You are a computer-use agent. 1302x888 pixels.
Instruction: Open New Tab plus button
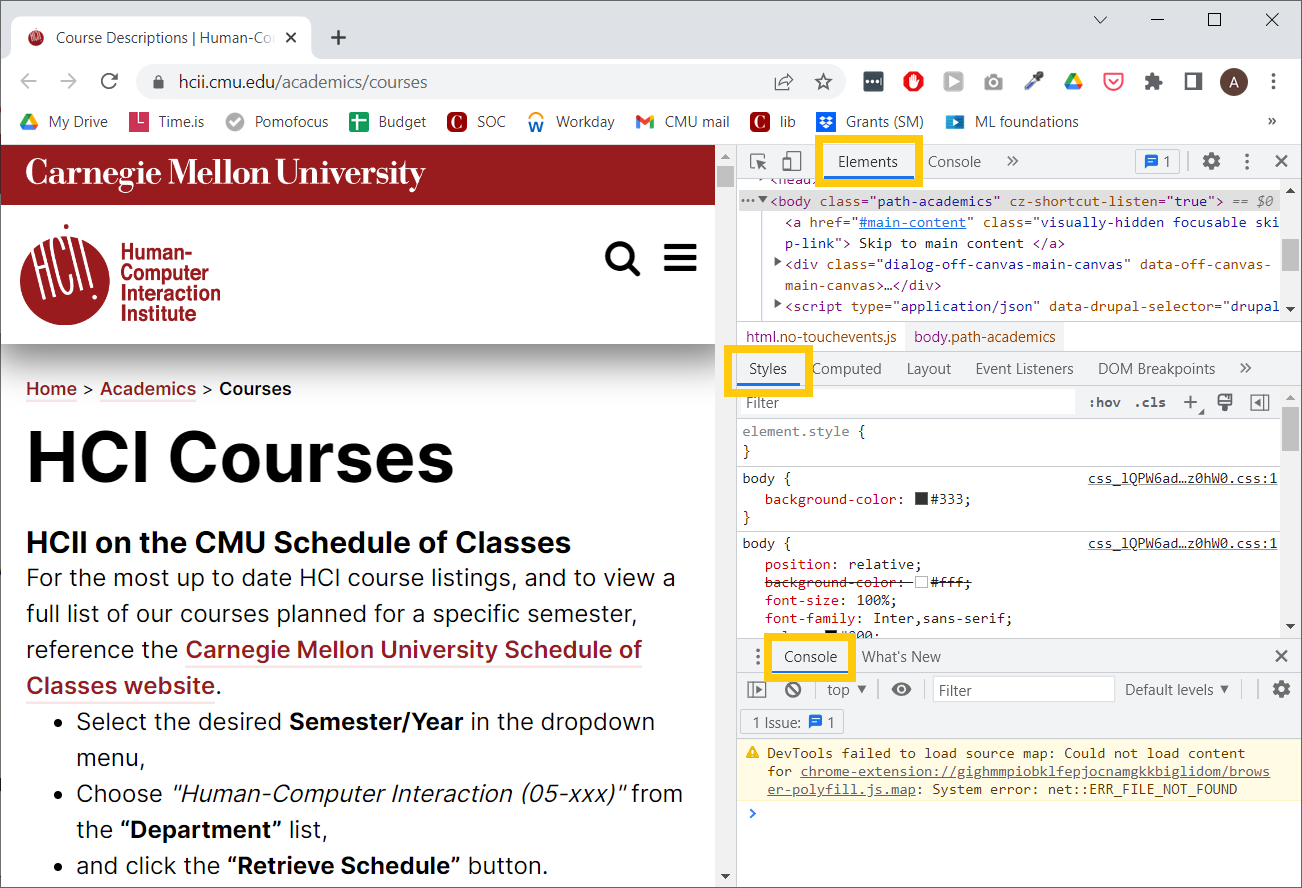point(338,38)
